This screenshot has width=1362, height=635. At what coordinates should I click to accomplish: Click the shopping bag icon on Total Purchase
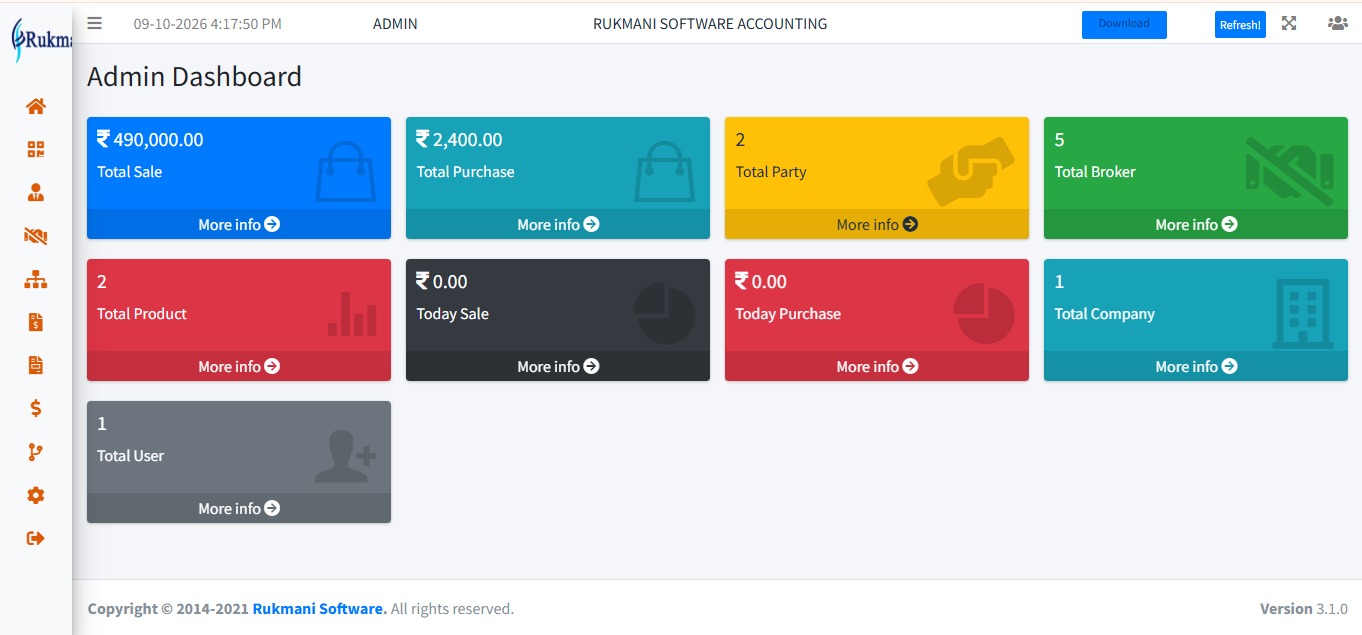click(665, 171)
